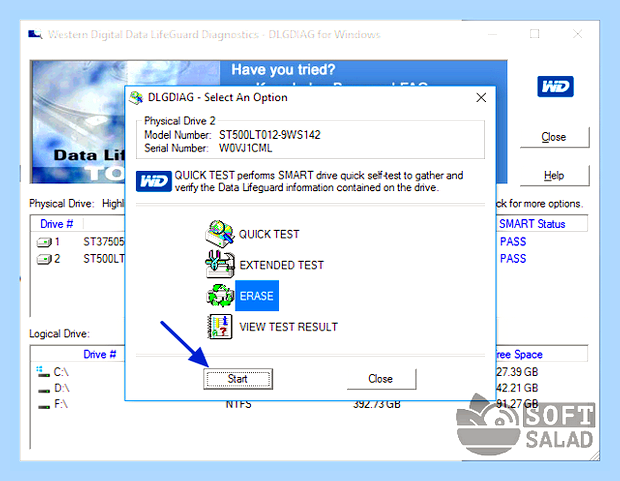The image size is (620, 481).
Task: Select the QUICK TEST magnifier icon
Action: (x=219, y=234)
